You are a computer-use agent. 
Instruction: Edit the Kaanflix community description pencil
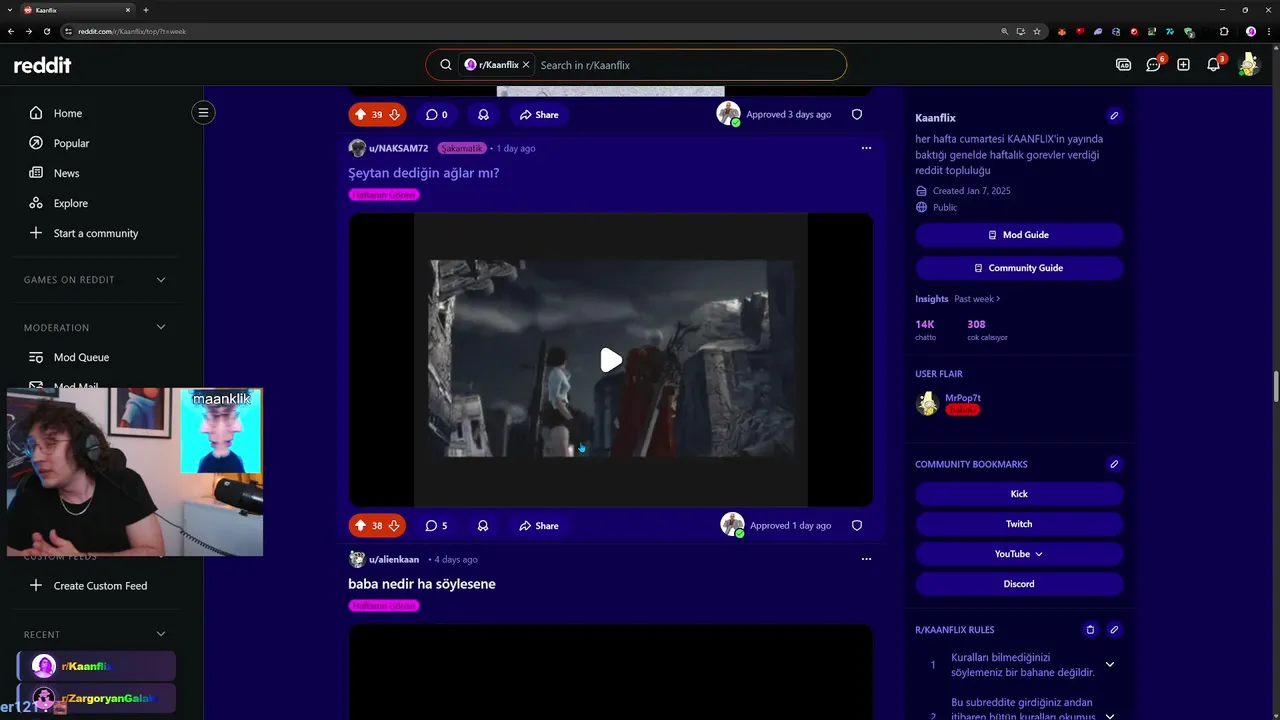coord(1114,116)
